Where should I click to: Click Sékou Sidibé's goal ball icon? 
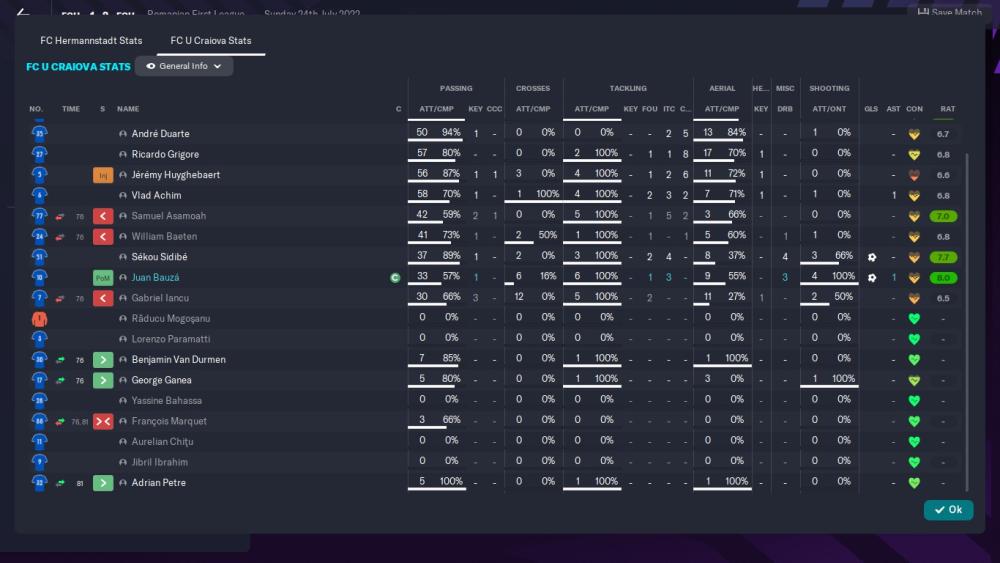[872, 257]
